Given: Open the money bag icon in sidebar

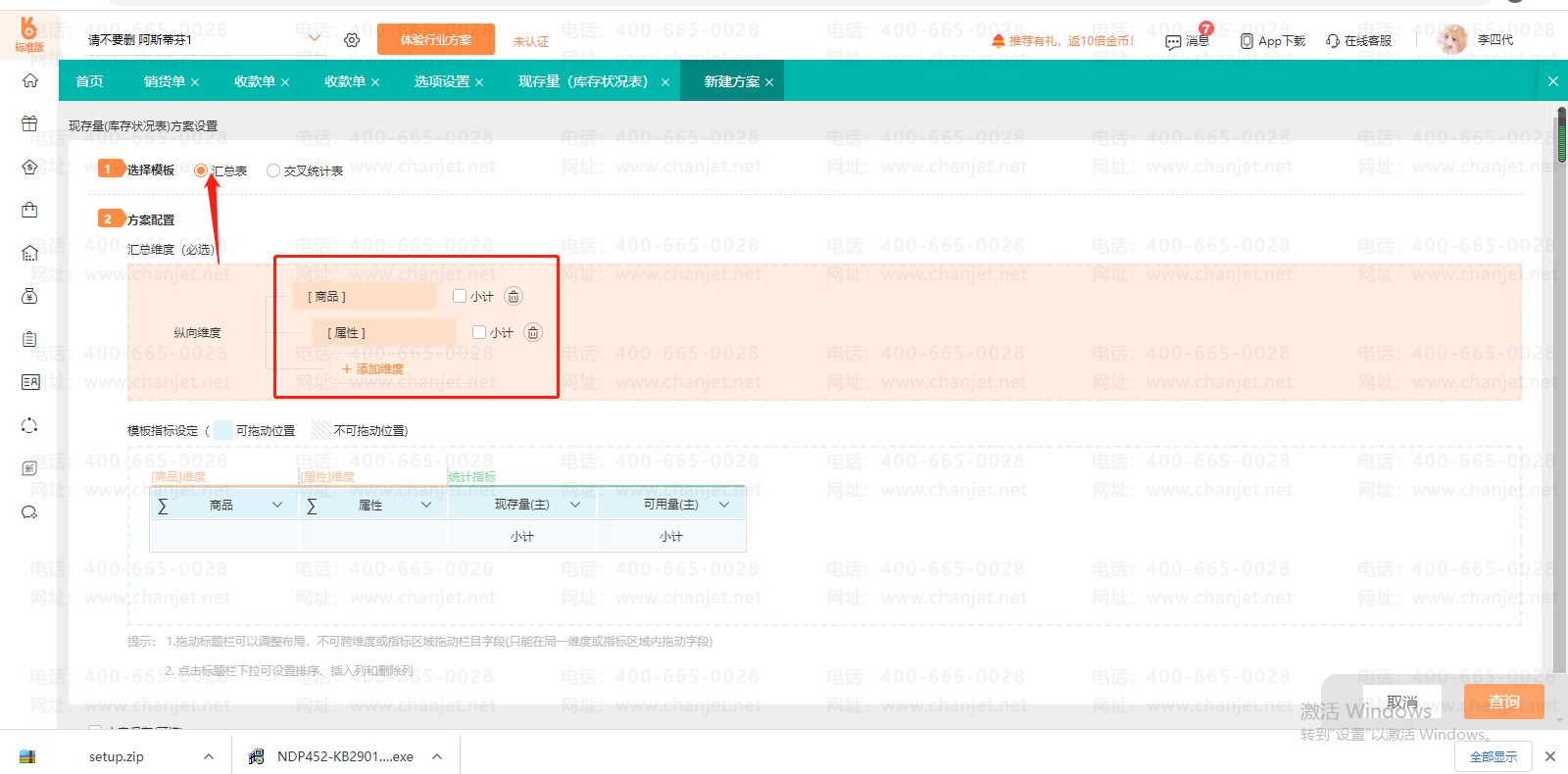Looking at the screenshot, I should pyautogui.click(x=29, y=296).
